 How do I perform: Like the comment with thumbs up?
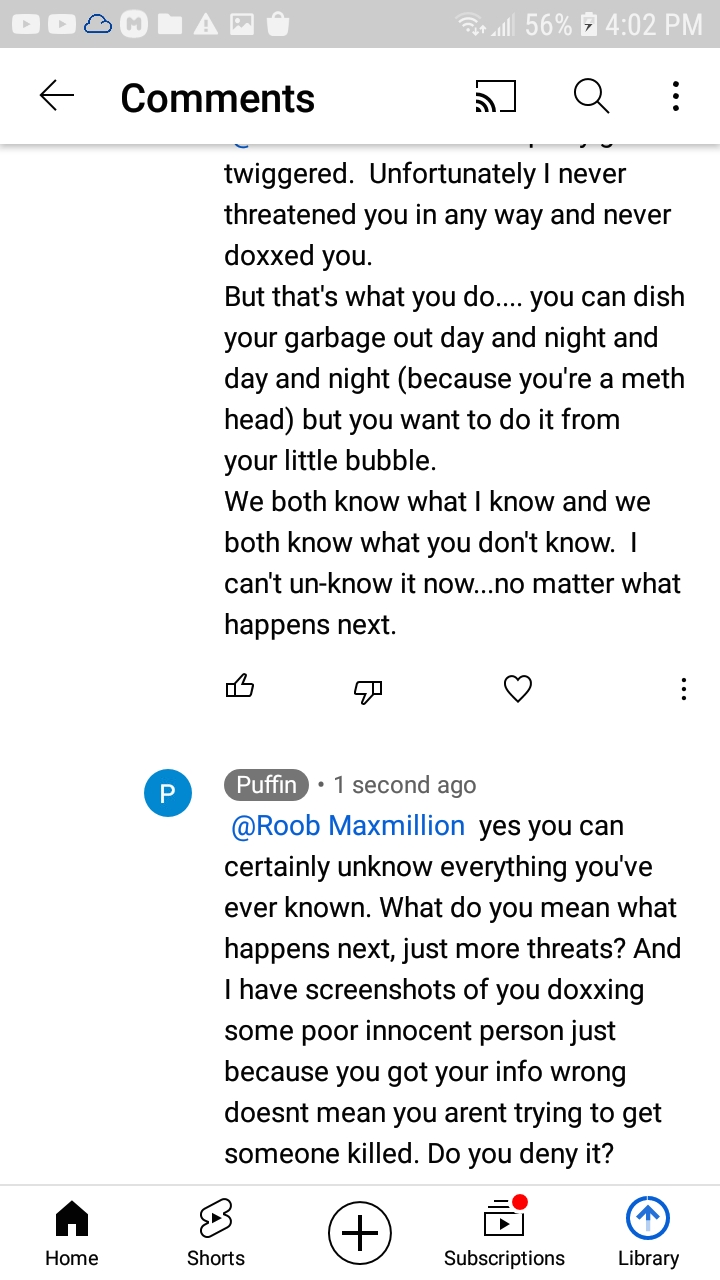(x=240, y=688)
